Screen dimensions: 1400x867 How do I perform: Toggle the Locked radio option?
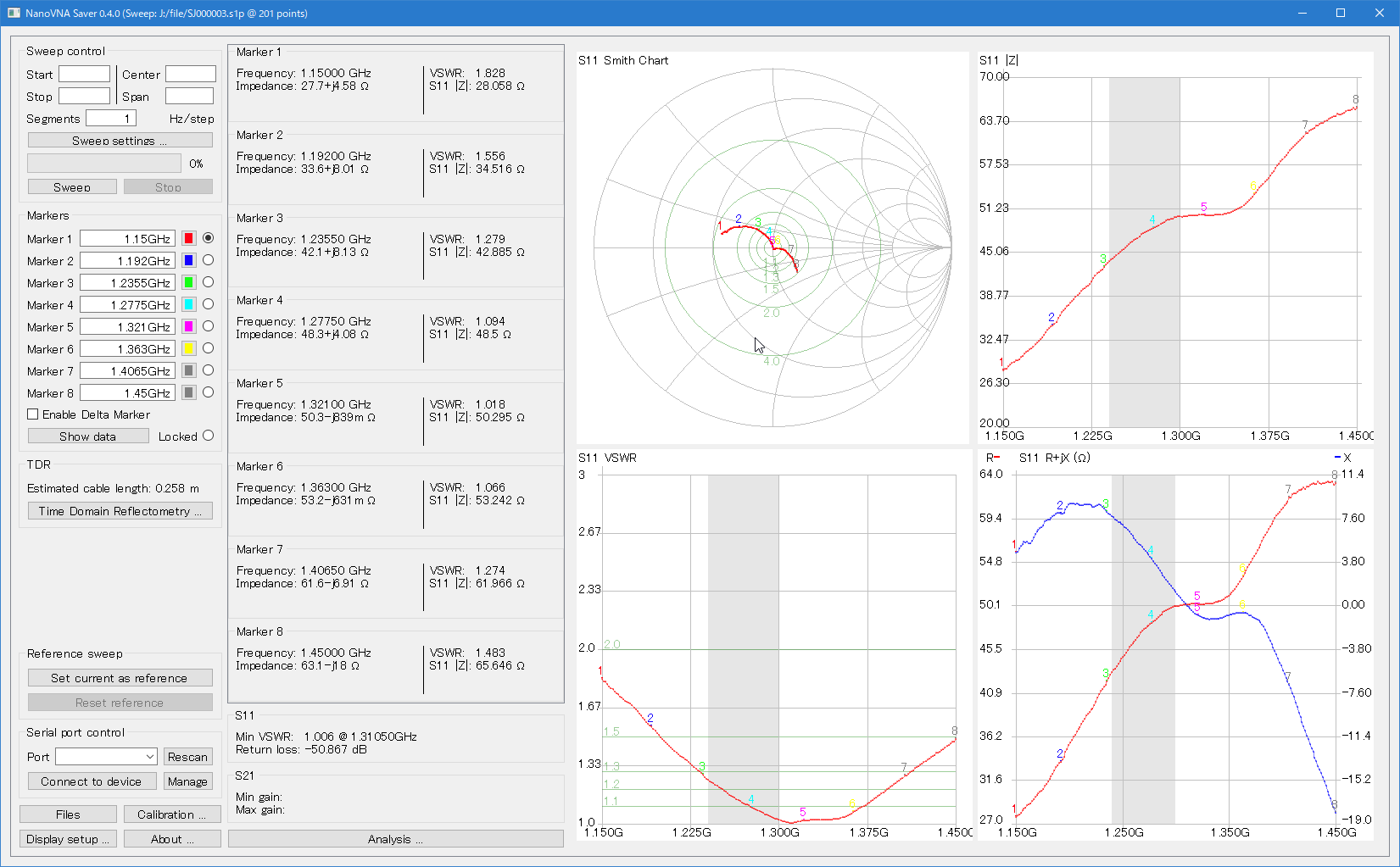[x=208, y=436]
